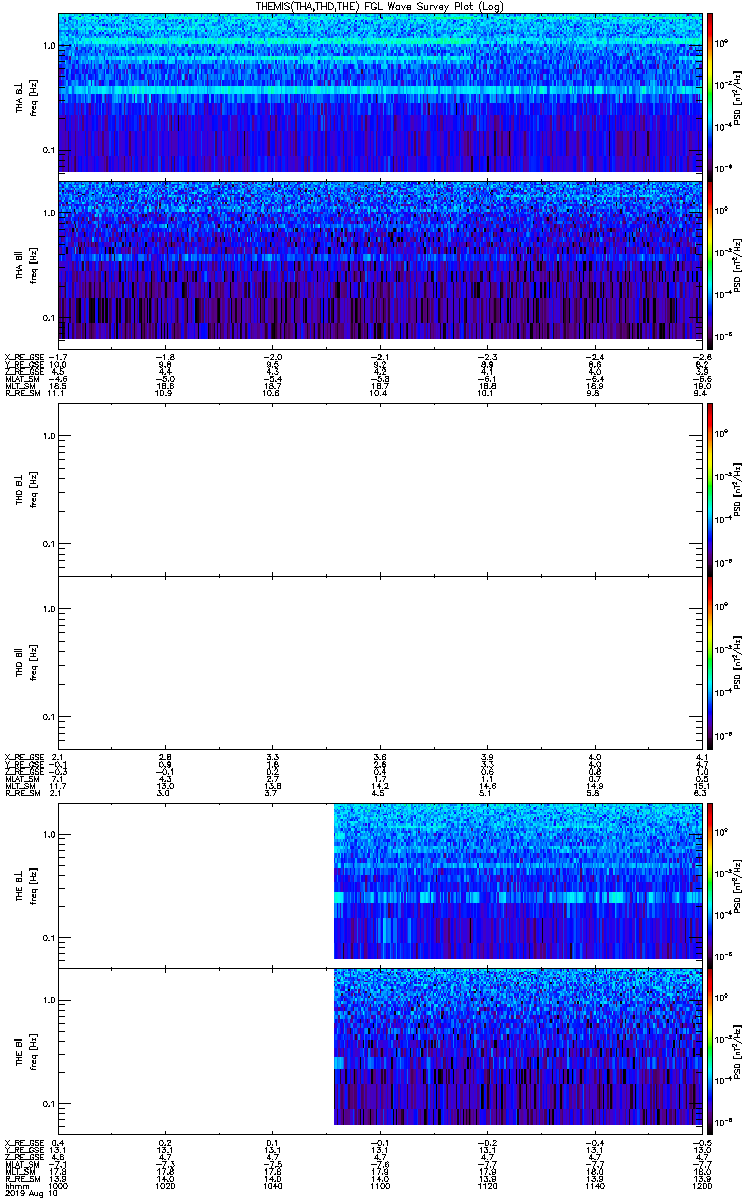This screenshot has height=1200, width=750.
Task: Click the 0.1 frequency tick of THD B∥ panel
Action: 48,717
